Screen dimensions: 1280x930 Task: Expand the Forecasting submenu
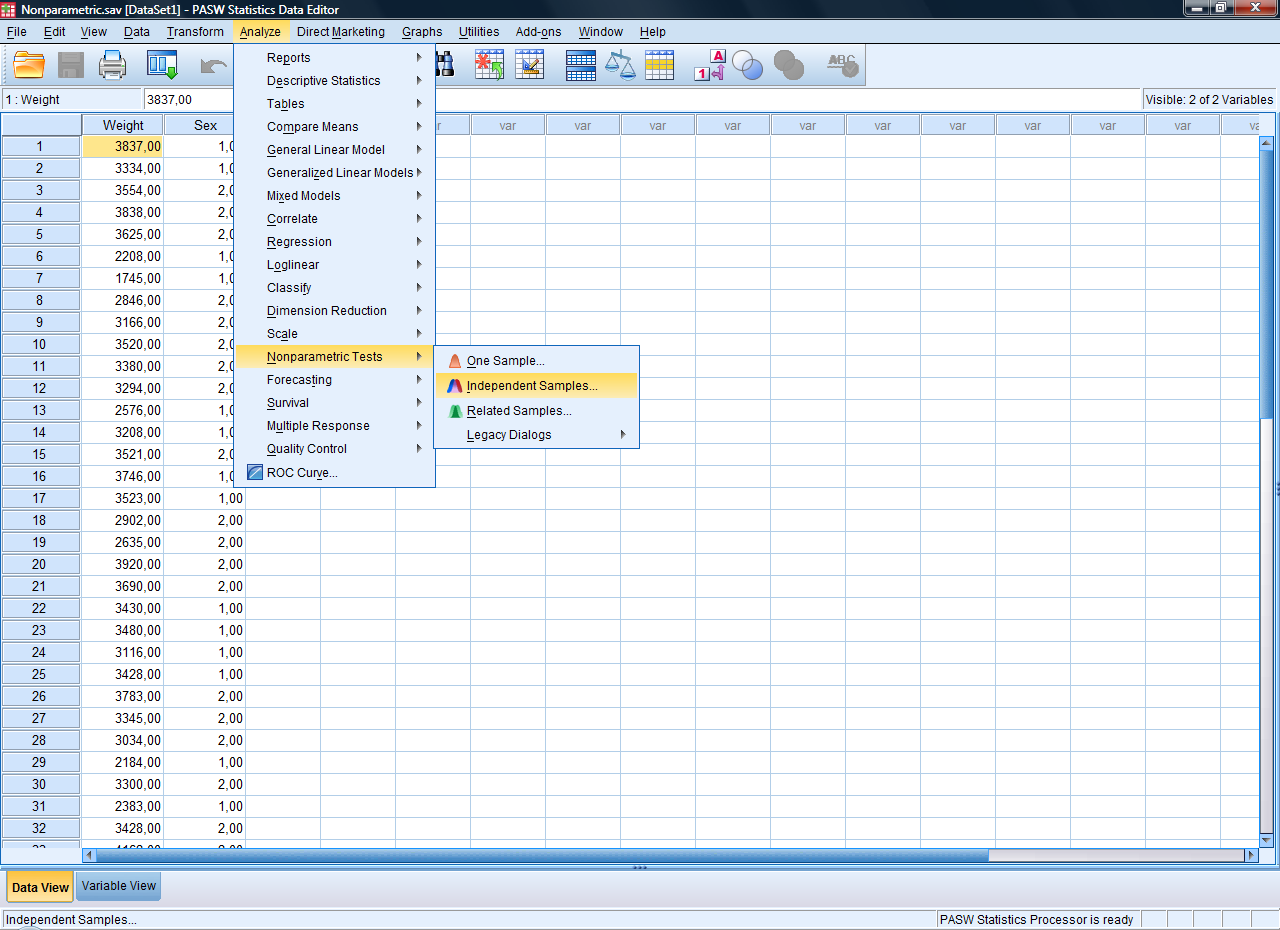pos(334,380)
